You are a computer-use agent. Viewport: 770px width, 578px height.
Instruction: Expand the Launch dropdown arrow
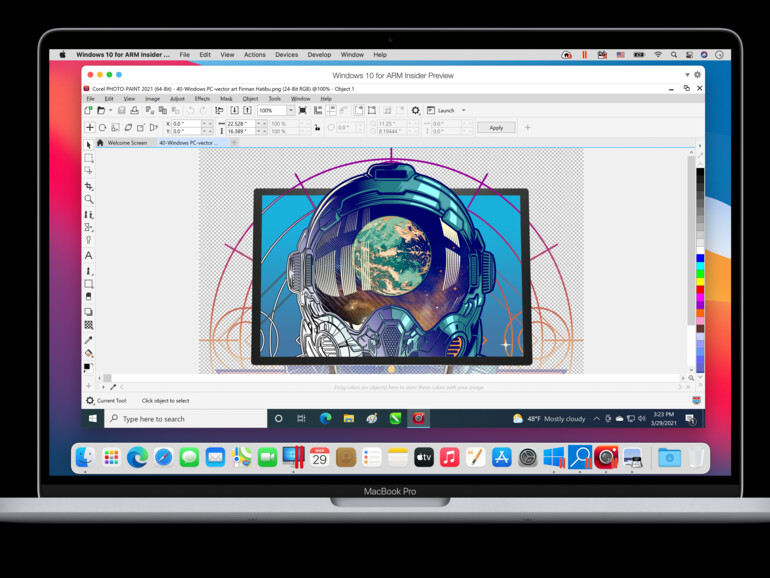point(464,110)
